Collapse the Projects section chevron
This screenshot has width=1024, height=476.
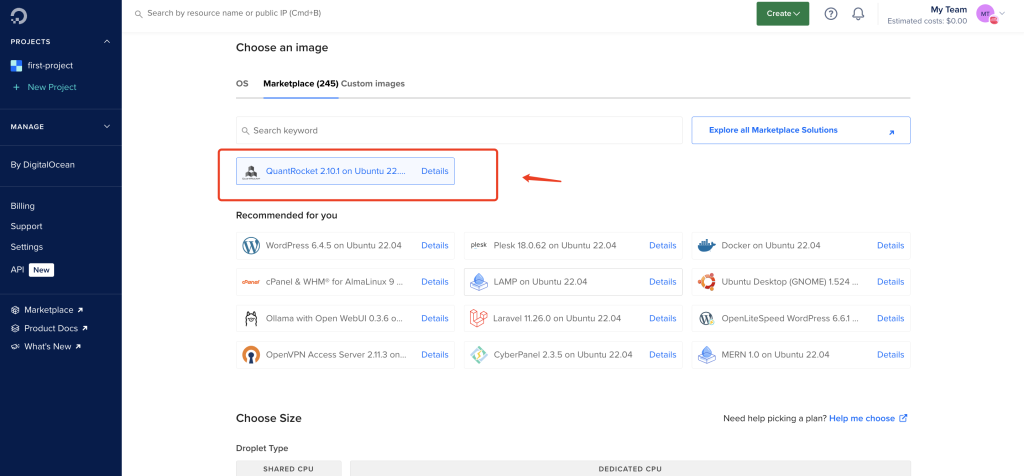point(107,42)
